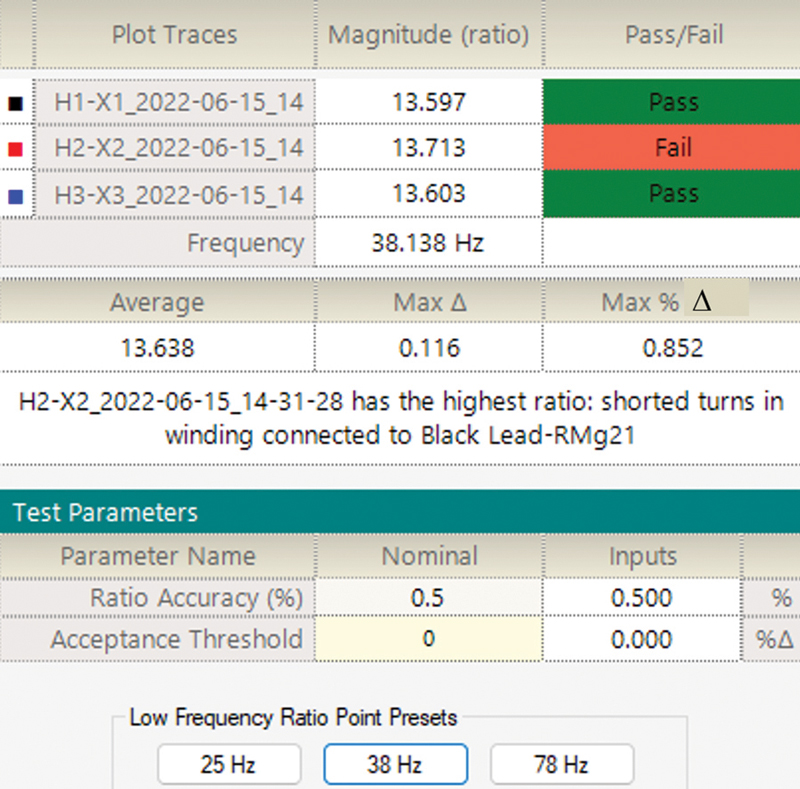
Task: Click the Acceptance Threshold inputs field 0.000
Action: pos(641,639)
